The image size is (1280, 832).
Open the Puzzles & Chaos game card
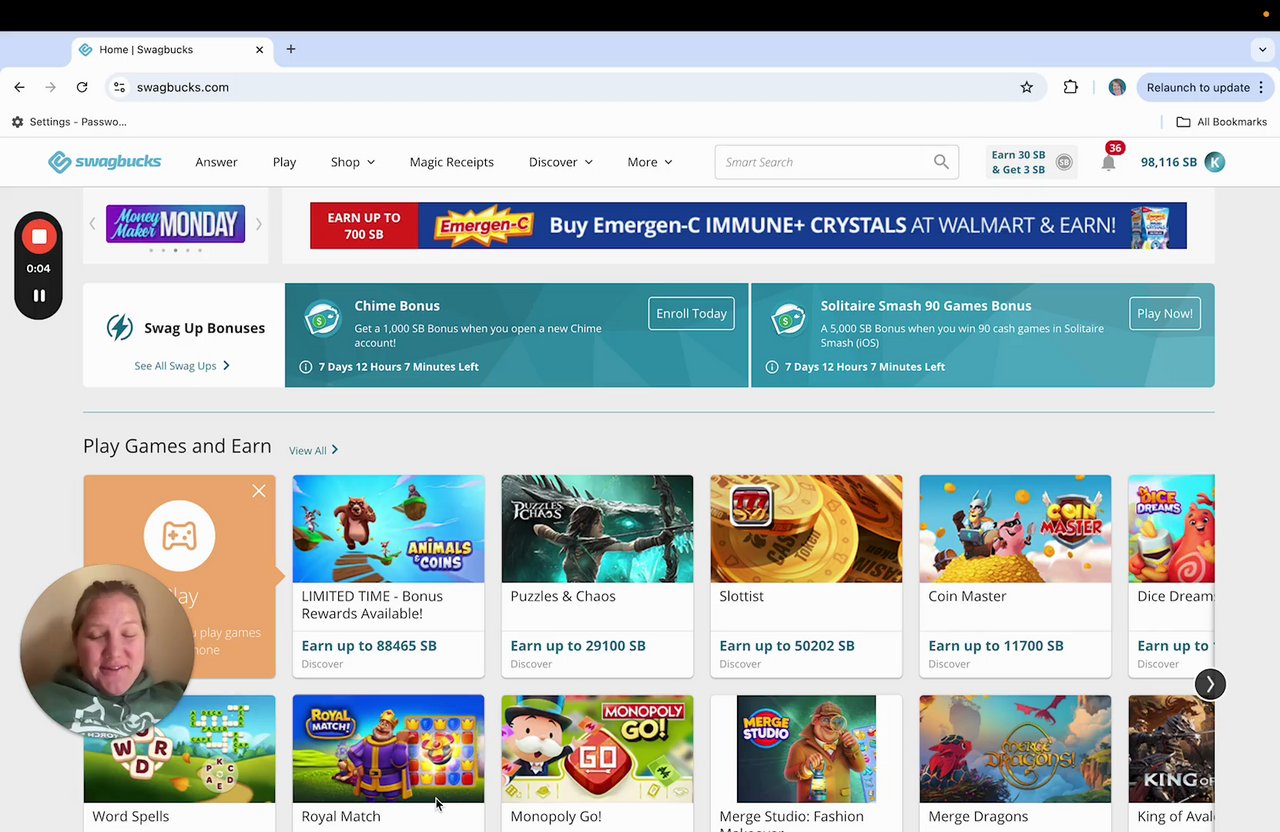tap(597, 576)
